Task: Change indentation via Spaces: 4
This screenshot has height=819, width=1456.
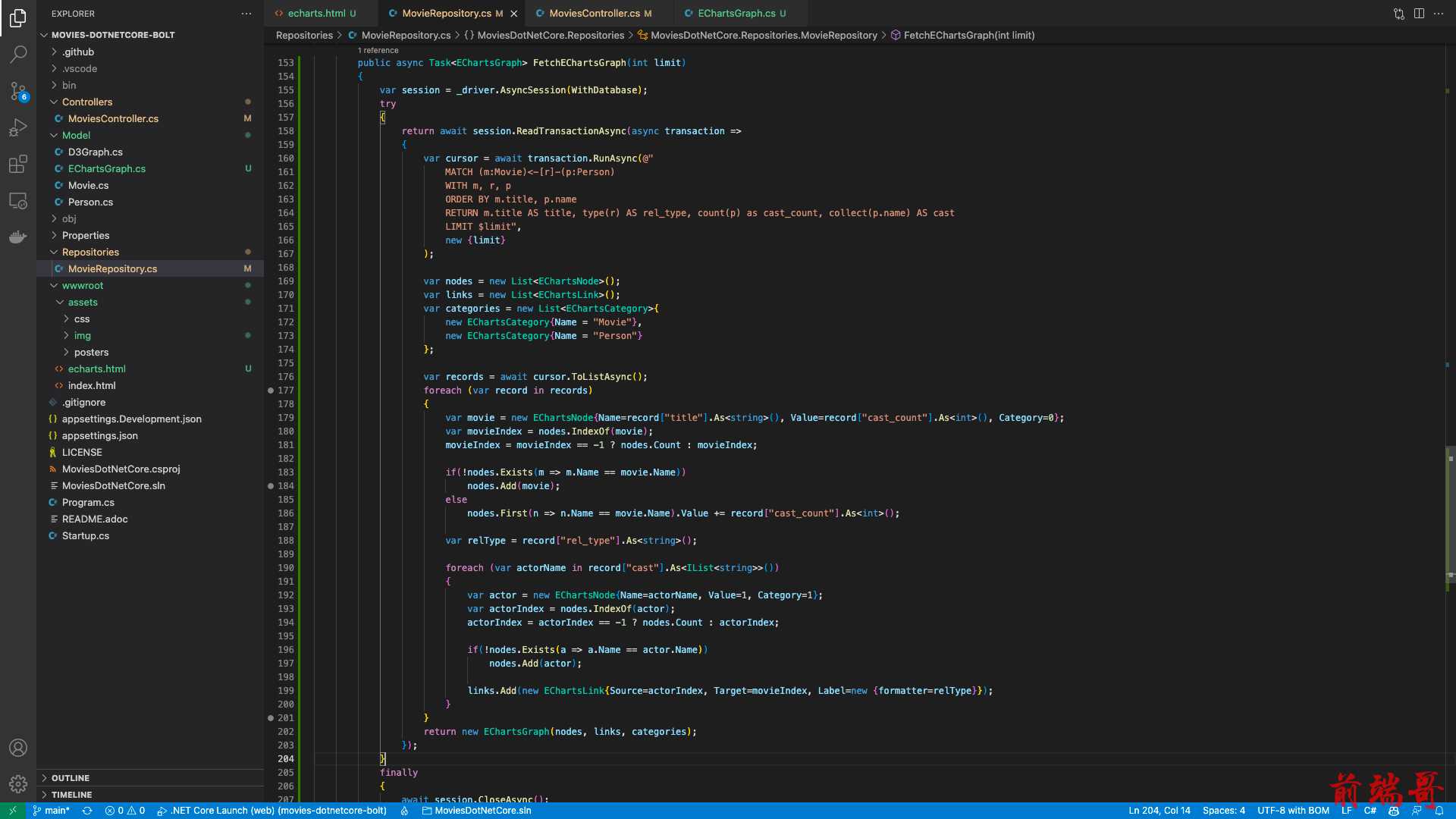Action: tap(1223, 811)
